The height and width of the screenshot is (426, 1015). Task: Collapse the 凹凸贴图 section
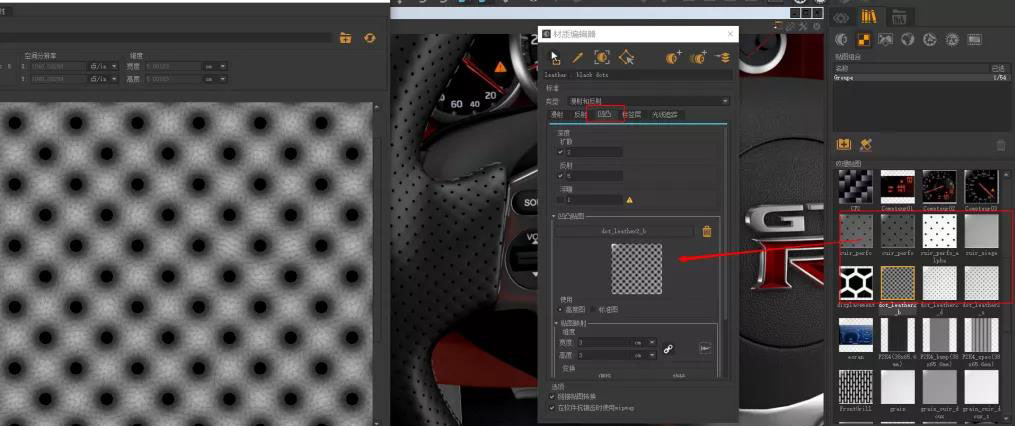[555, 216]
